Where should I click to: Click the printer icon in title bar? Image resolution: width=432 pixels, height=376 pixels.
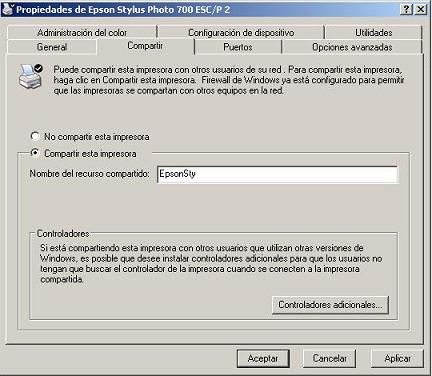[x=7, y=9]
